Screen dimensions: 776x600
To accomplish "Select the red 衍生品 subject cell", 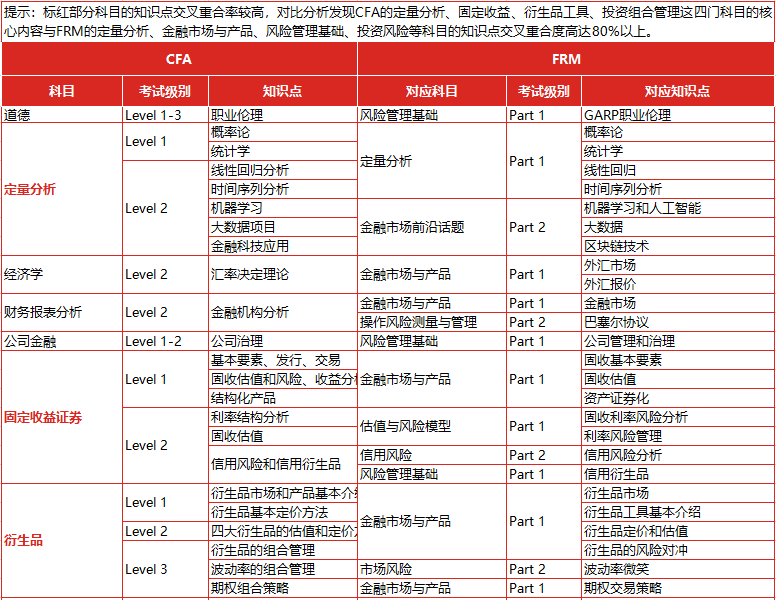I will pos(62,541).
